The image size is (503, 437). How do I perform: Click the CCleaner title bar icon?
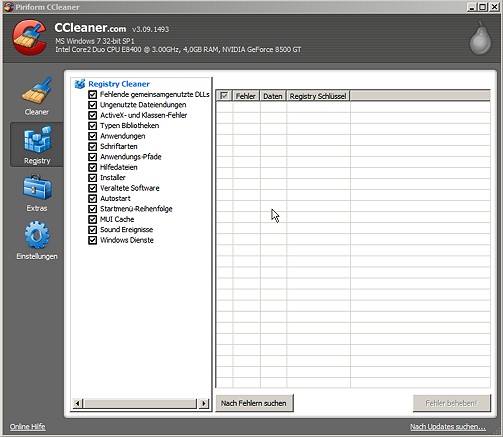(x=9, y=7)
